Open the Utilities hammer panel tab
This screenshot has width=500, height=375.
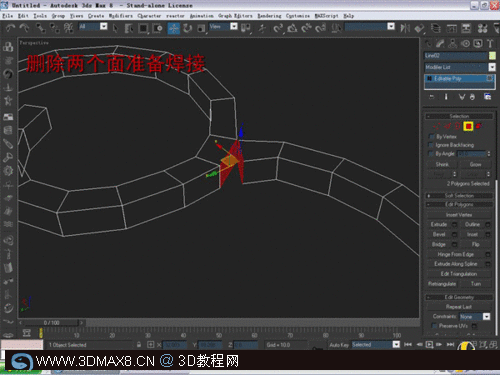pyautogui.click(x=490, y=44)
